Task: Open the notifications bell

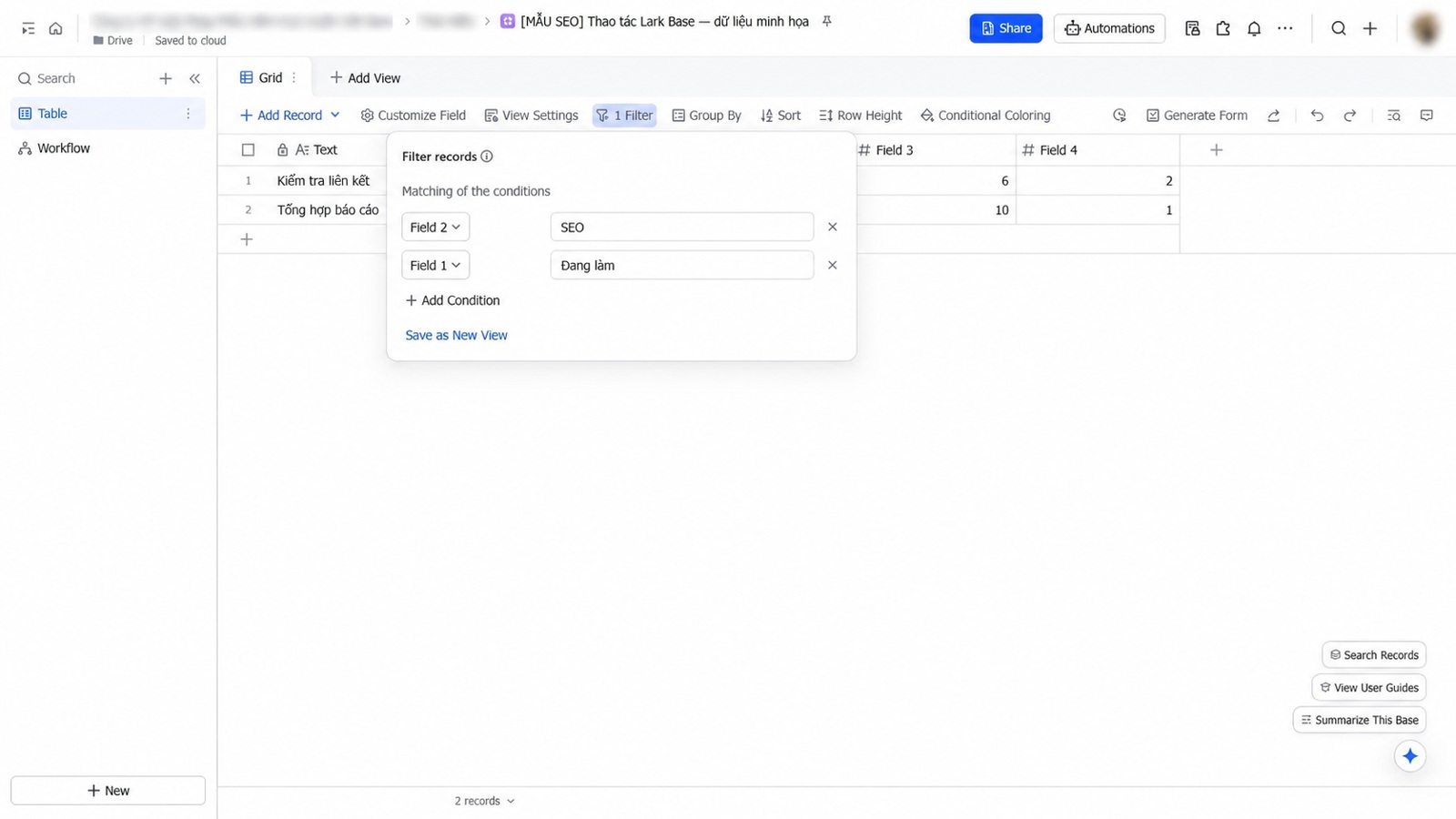Action: point(1254,28)
